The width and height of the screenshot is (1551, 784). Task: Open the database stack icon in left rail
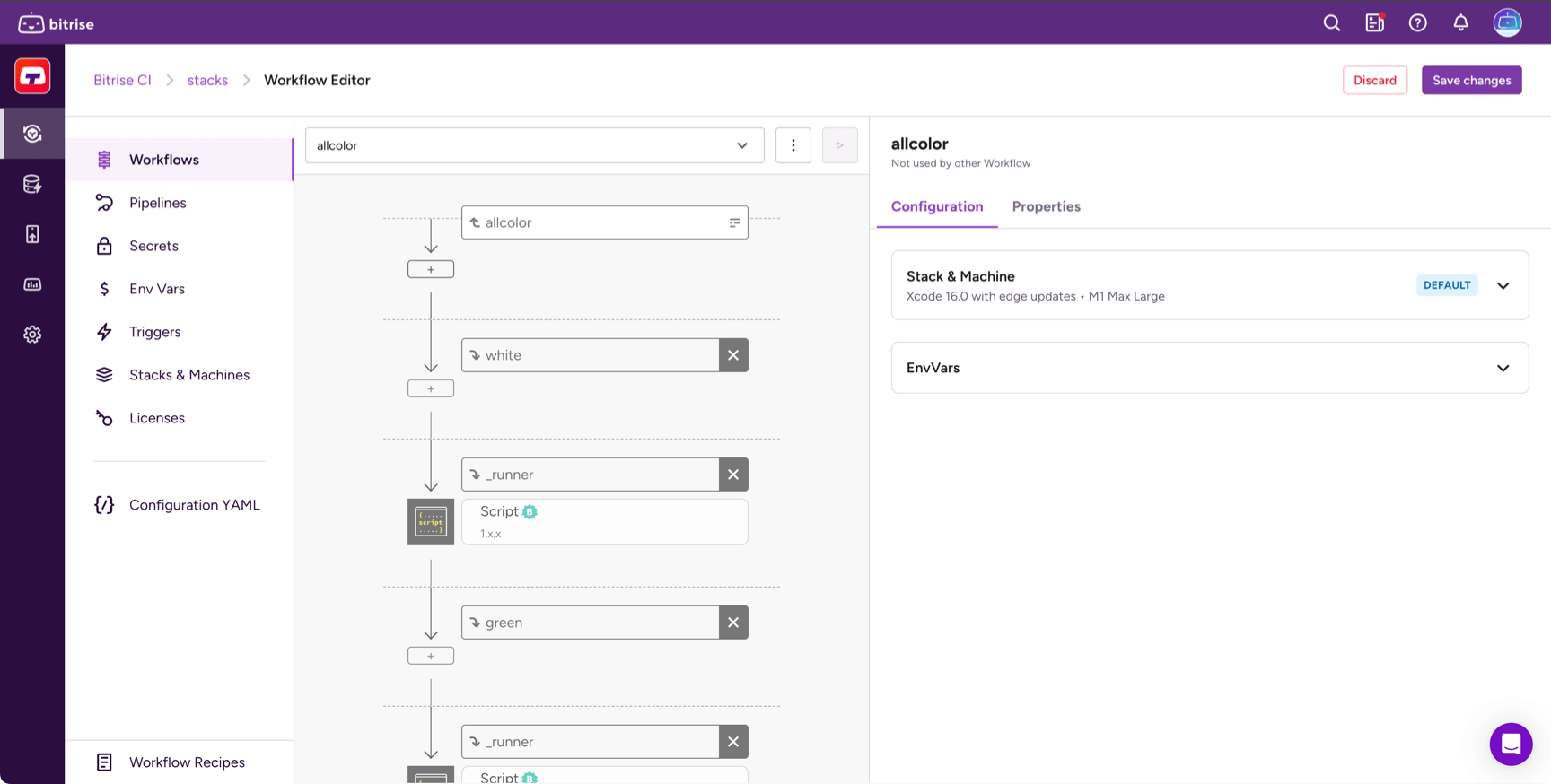(x=32, y=184)
